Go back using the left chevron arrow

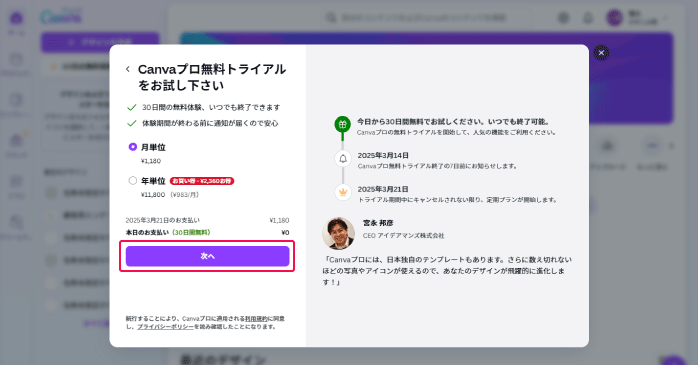point(128,69)
